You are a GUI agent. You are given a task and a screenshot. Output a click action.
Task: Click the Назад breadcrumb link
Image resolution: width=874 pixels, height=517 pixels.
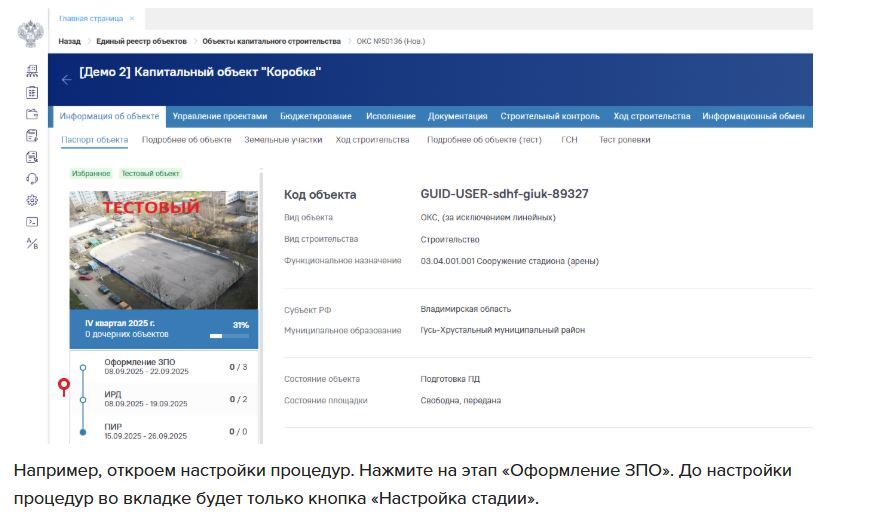(x=69, y=41)
